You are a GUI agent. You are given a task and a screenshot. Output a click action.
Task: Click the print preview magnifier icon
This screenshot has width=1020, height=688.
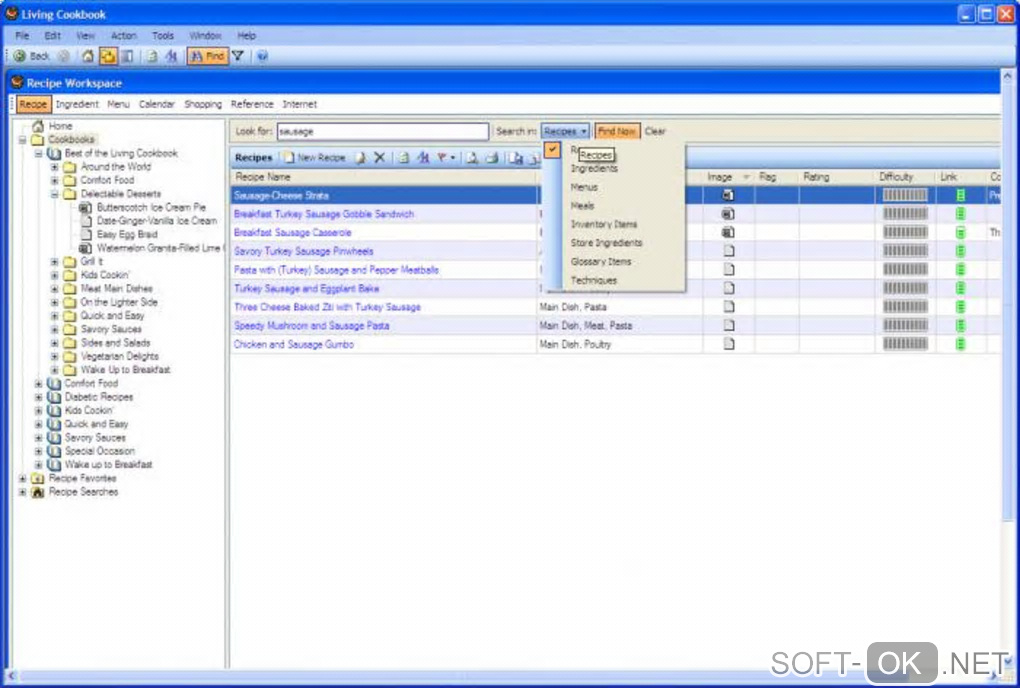(x=472, y=158)
